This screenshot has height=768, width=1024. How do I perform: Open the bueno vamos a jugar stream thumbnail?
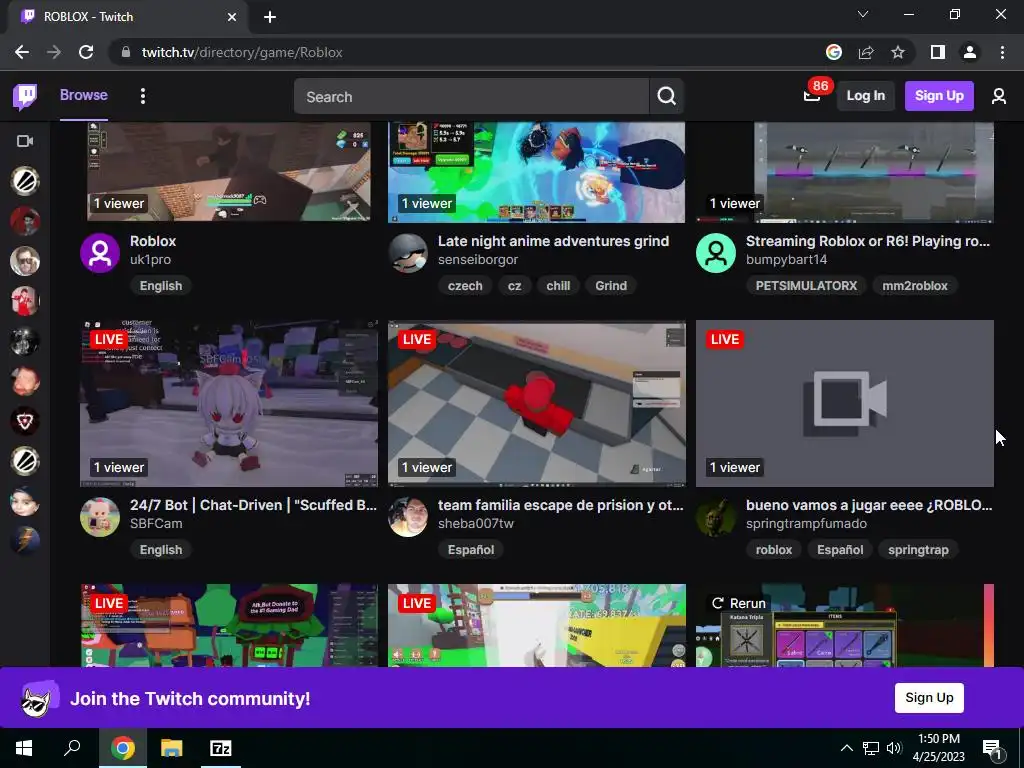pos(845,404)
